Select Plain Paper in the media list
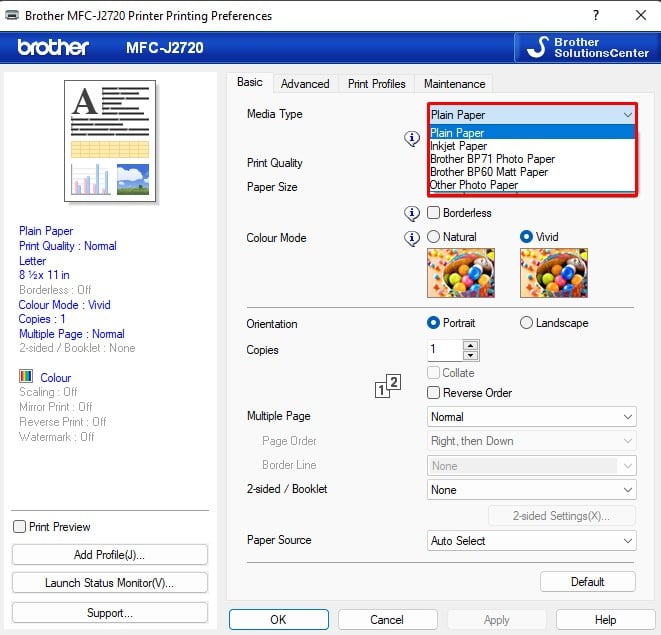 pyautogui.click(x=532, y=132)
